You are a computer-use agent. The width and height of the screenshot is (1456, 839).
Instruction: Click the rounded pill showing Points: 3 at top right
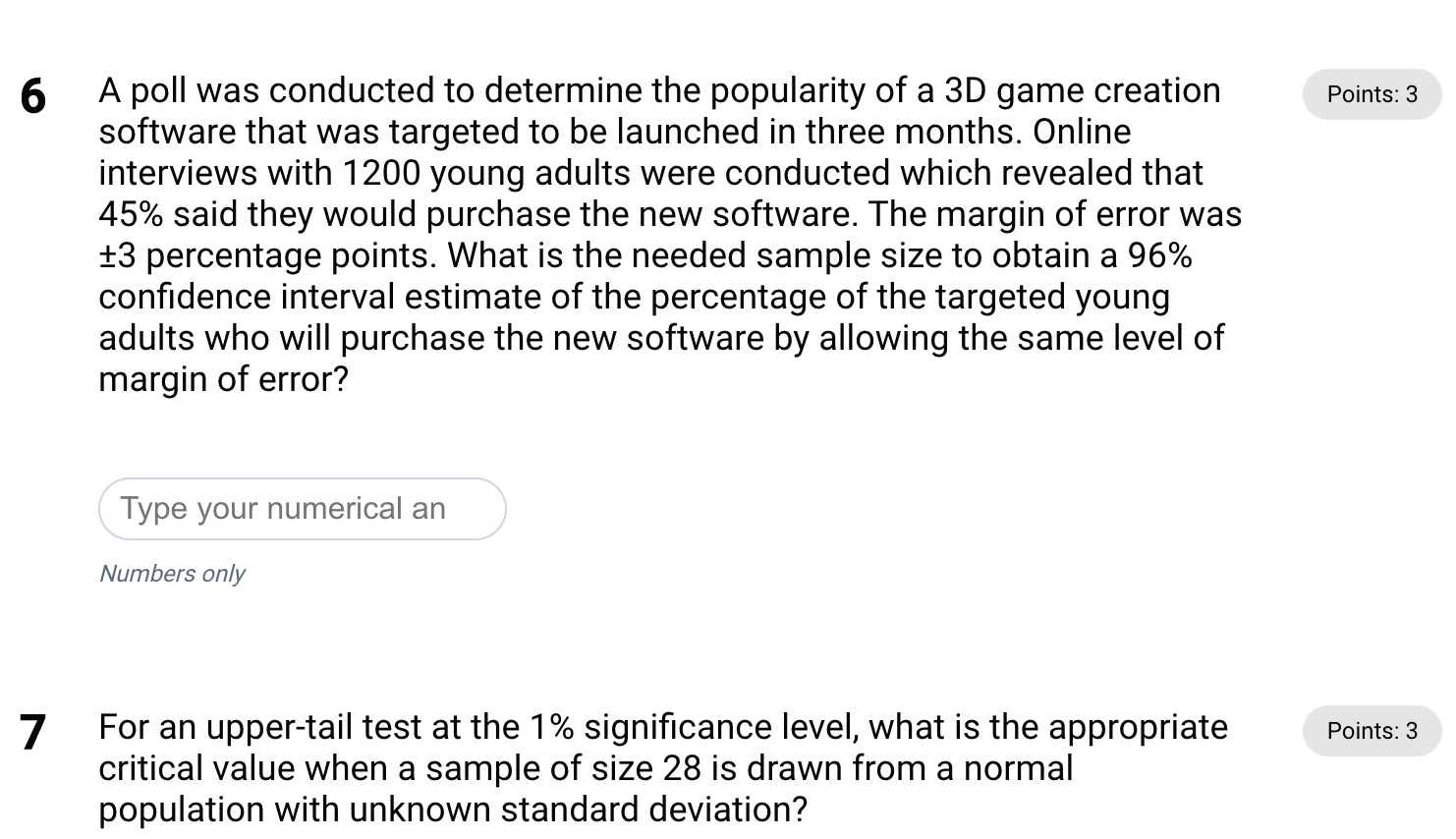point(1371,94)
